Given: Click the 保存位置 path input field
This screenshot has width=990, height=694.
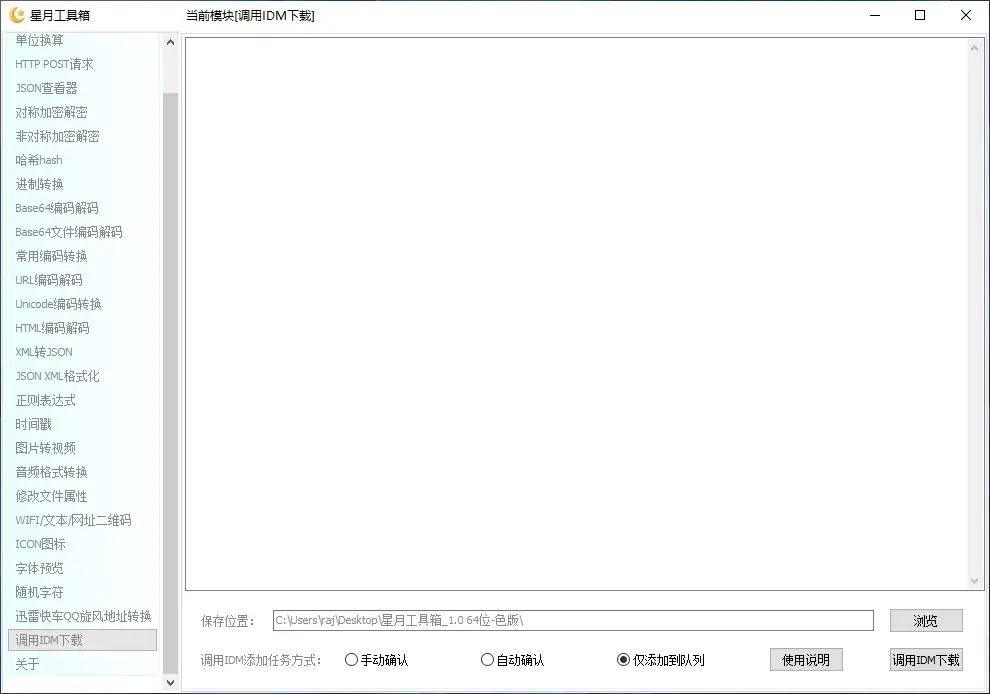Looking at the screenshot, I should (x=573, y=620).
